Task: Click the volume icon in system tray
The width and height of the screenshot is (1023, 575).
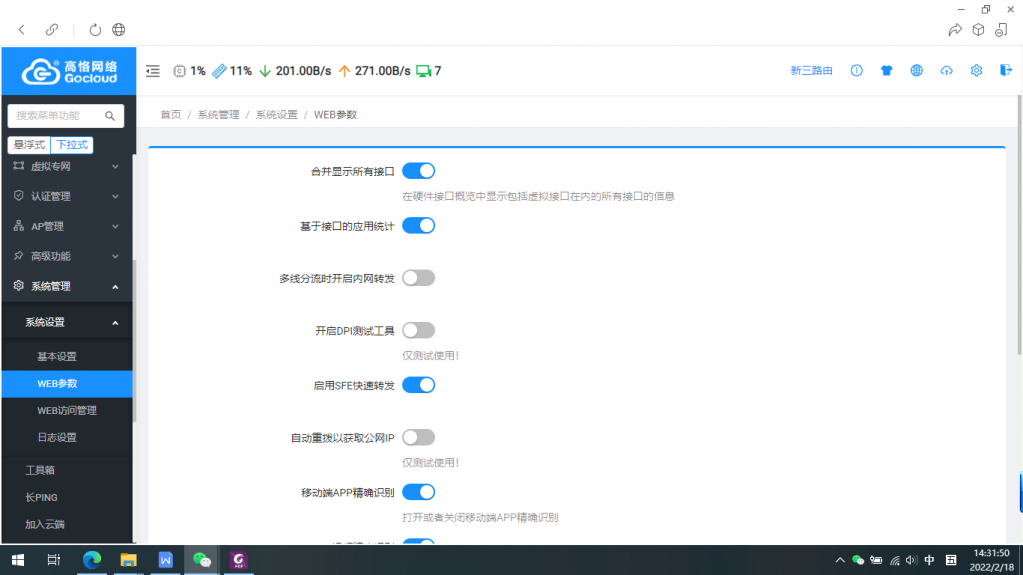Action: click(911, 560)
